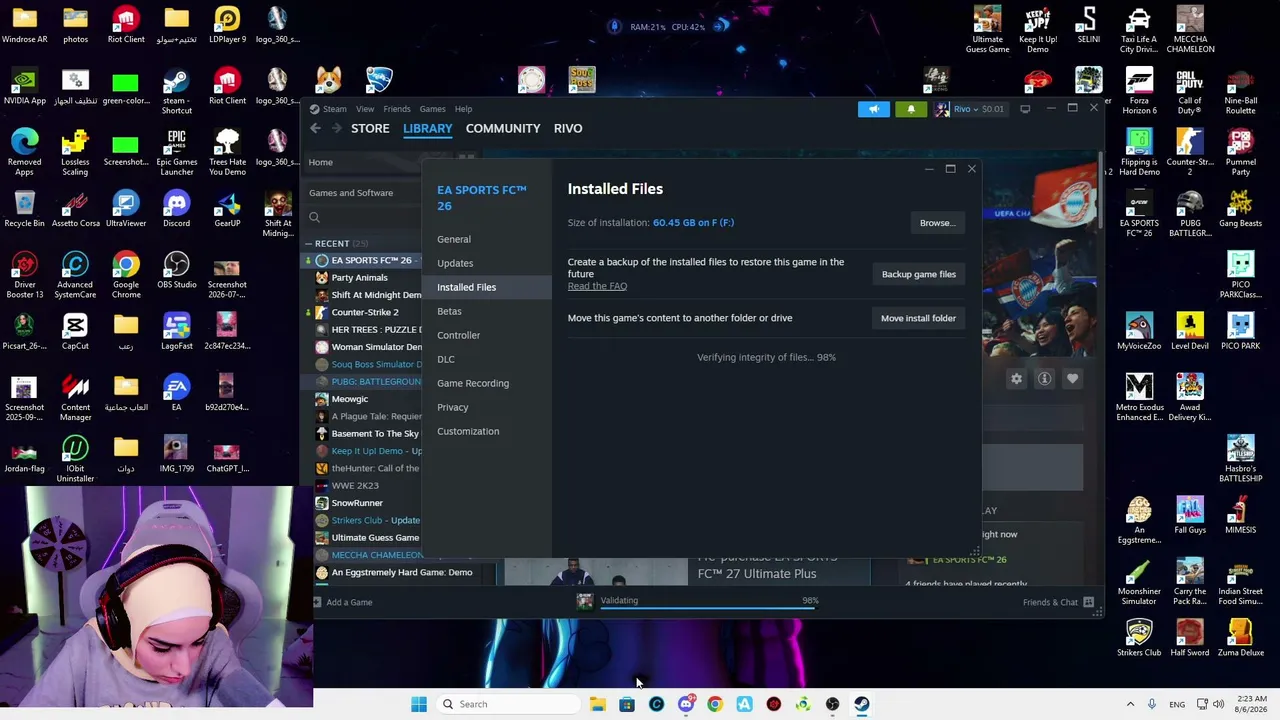Open Epic Games Launcher desktop shortcut
This screenshot has width=1280, height=720.
[x=176, y=152]
